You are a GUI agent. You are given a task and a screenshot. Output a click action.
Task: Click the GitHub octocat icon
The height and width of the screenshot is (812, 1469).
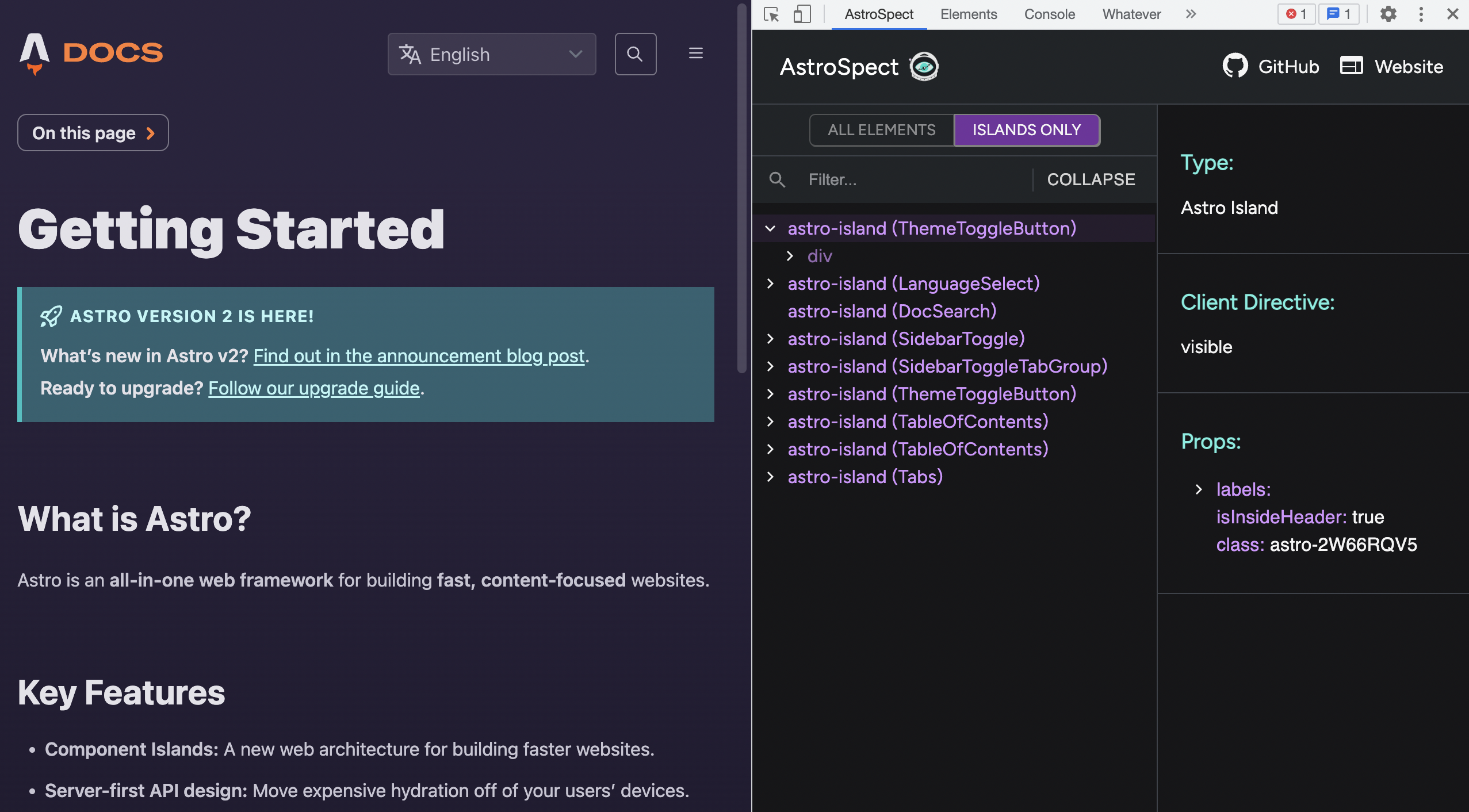[x=1235, y=66]
